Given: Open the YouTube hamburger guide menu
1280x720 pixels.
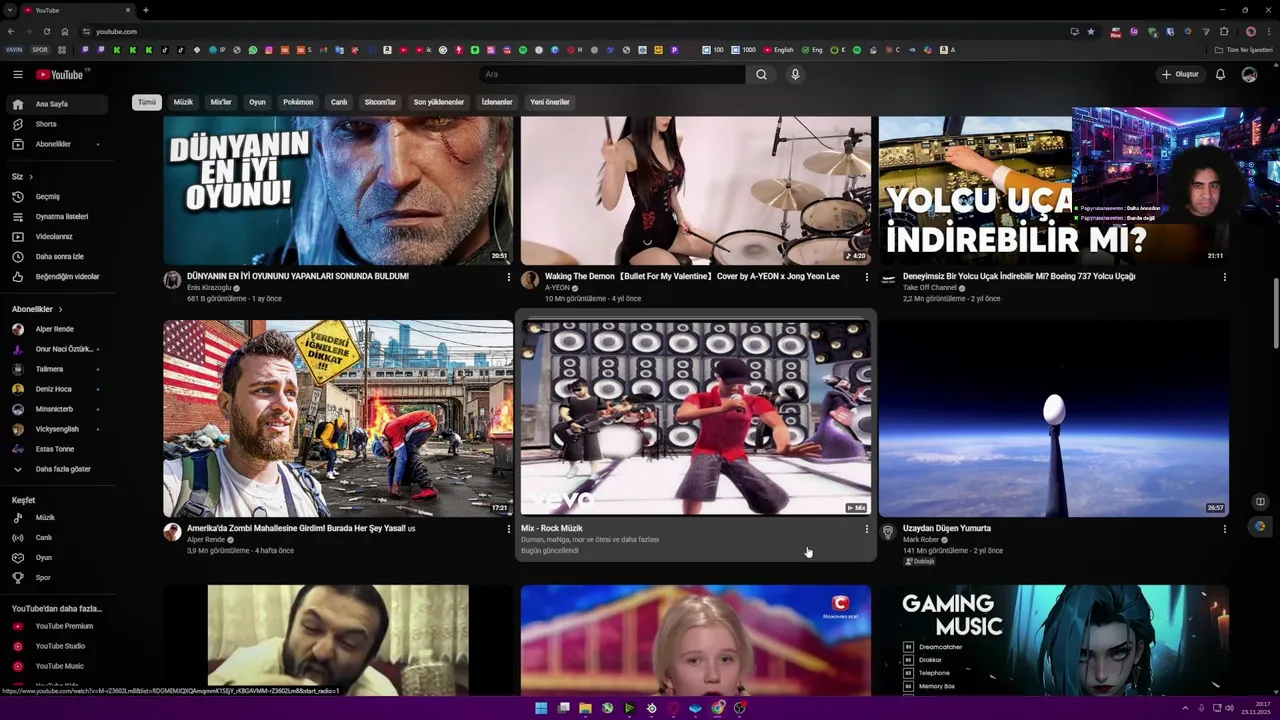Looking at the screenshot, I should (18, 74).
